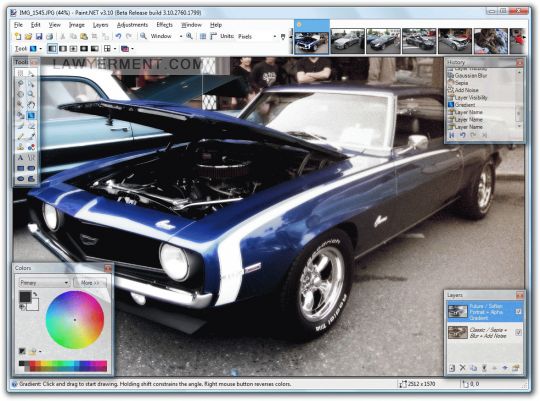Open the File menu
Viewport: 540px width, 401px height.
(18, 25)
